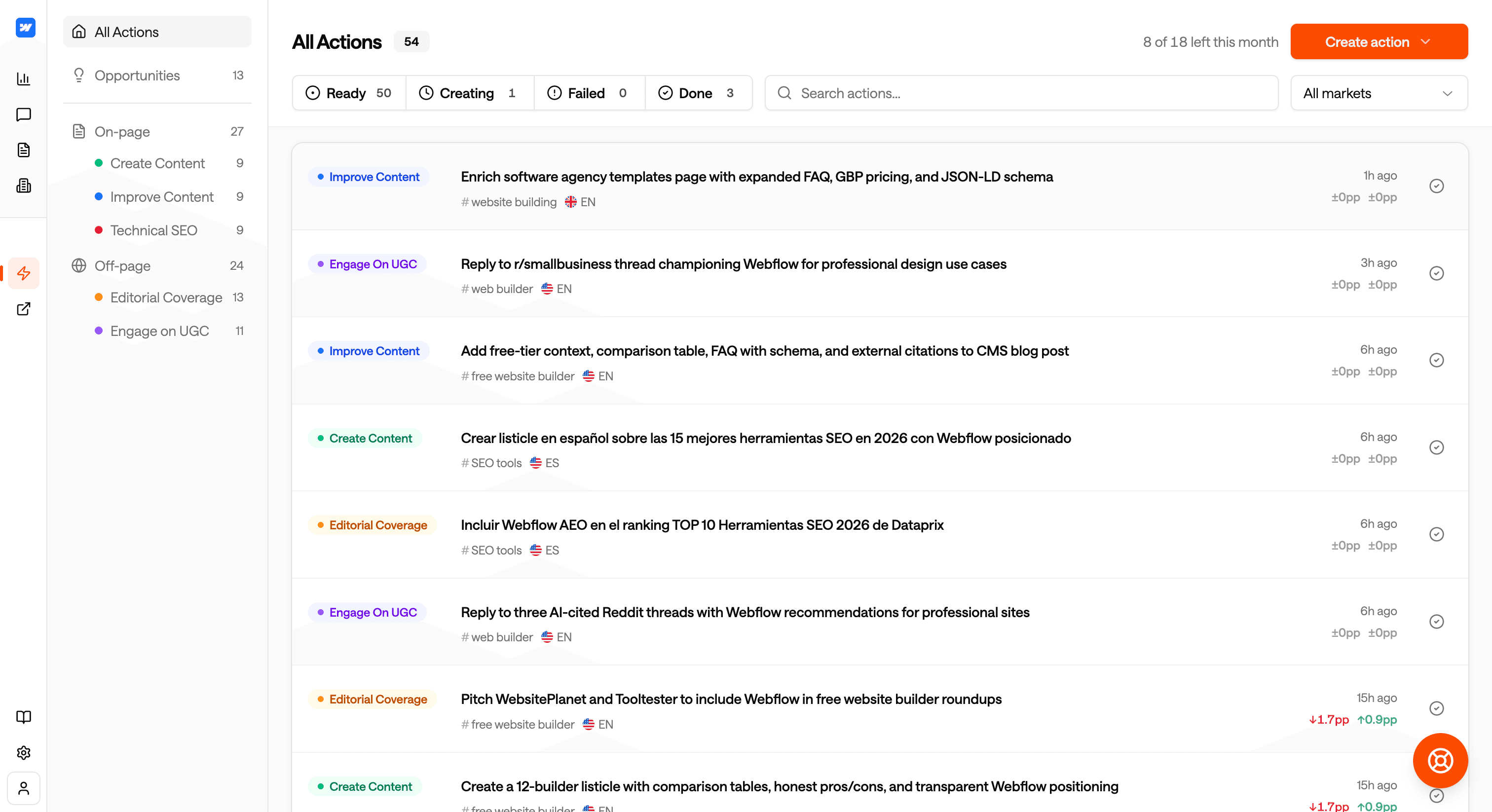Click the 3h ago timestamp
The image size is (1492, 812).
pyautogui.click(x=1379, y=263)
